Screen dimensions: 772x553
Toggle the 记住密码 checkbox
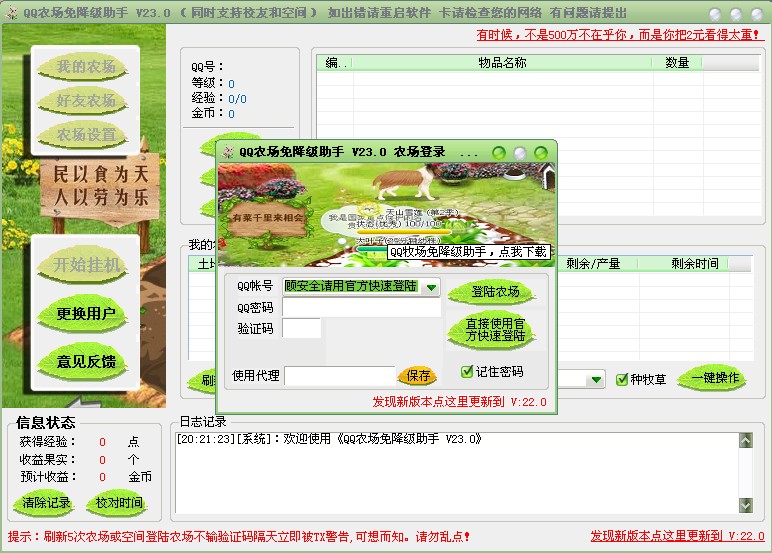tap(467, 372)
